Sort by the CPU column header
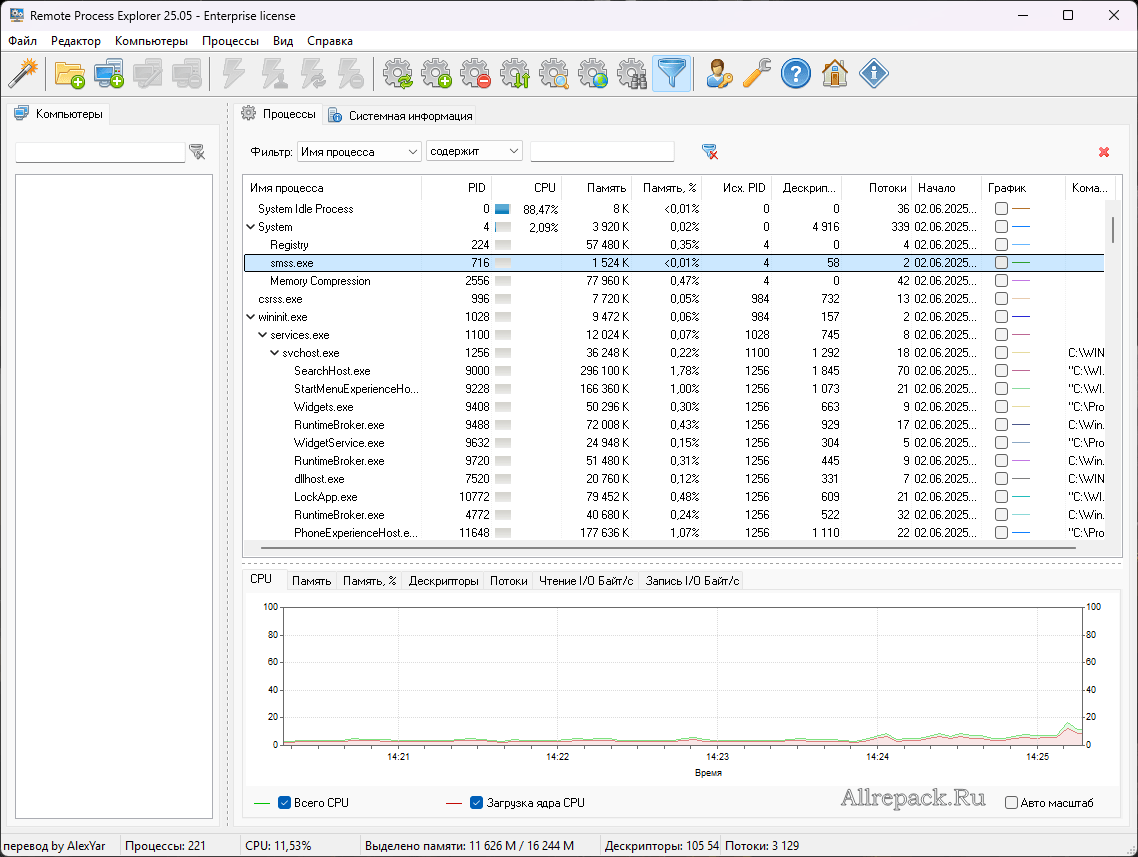 pyautogui.click(x=527, y=188)
